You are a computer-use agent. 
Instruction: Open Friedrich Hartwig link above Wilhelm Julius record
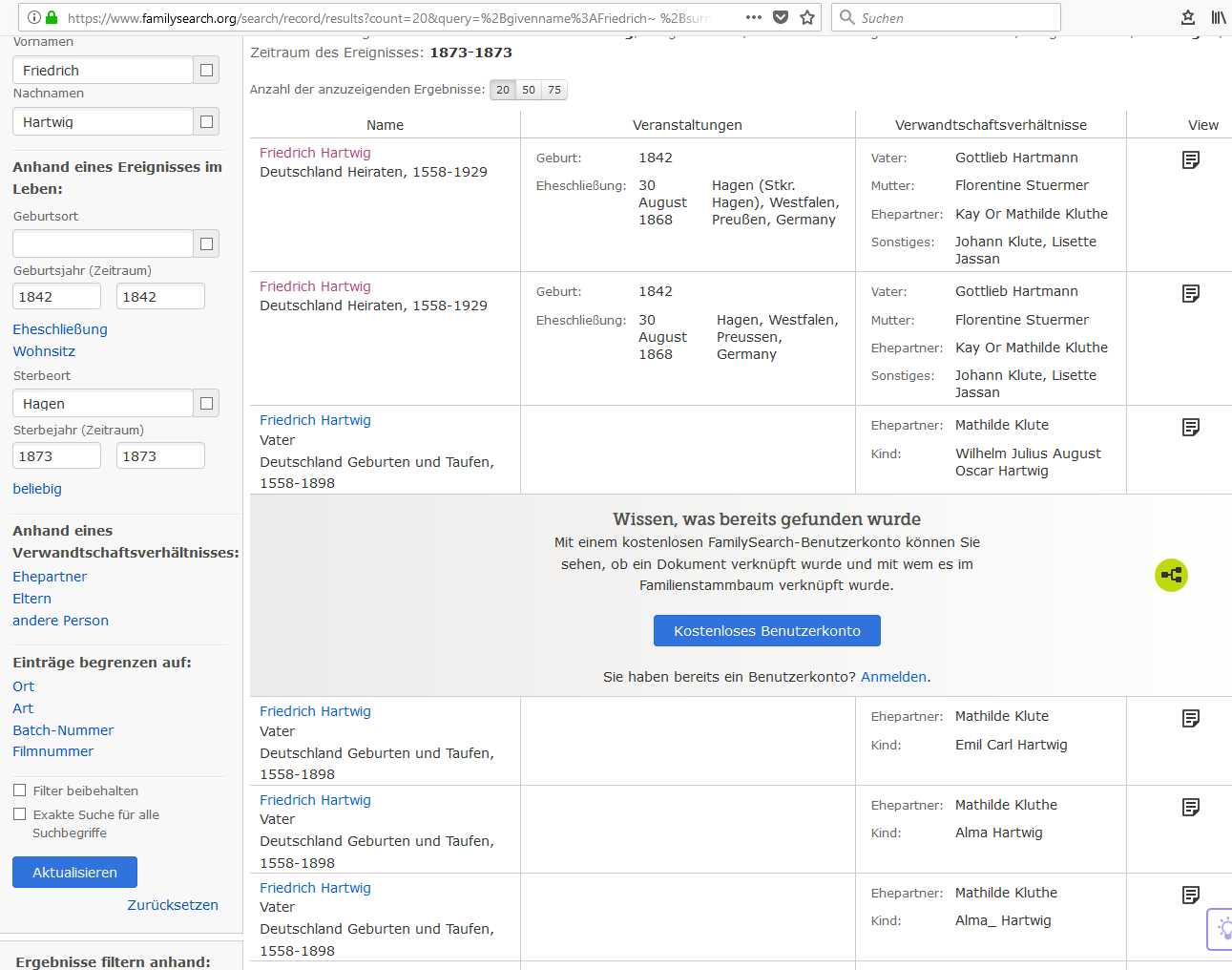click(315, 420)
